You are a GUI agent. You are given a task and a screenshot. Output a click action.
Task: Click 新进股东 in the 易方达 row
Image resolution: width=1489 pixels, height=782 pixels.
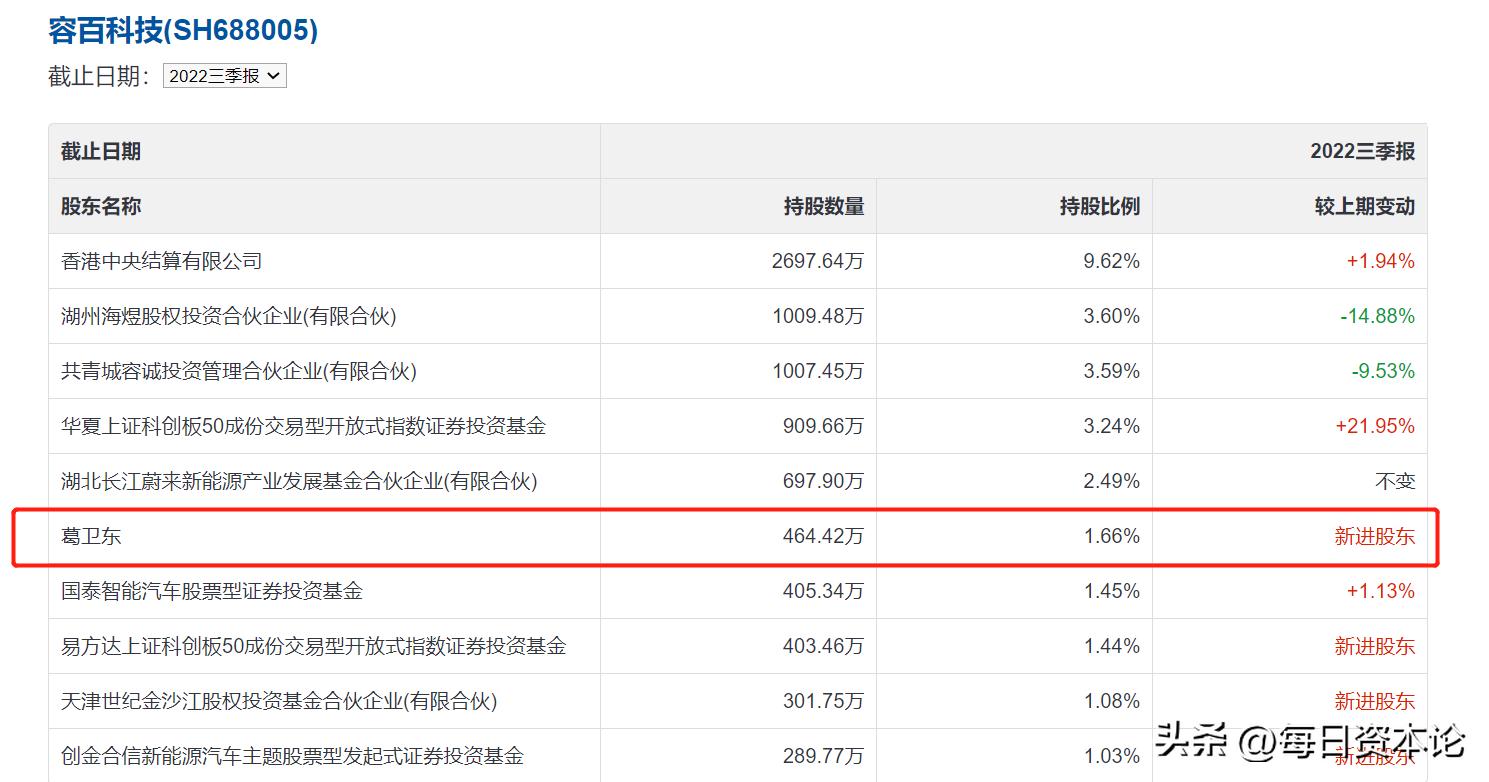[1375, 647]
